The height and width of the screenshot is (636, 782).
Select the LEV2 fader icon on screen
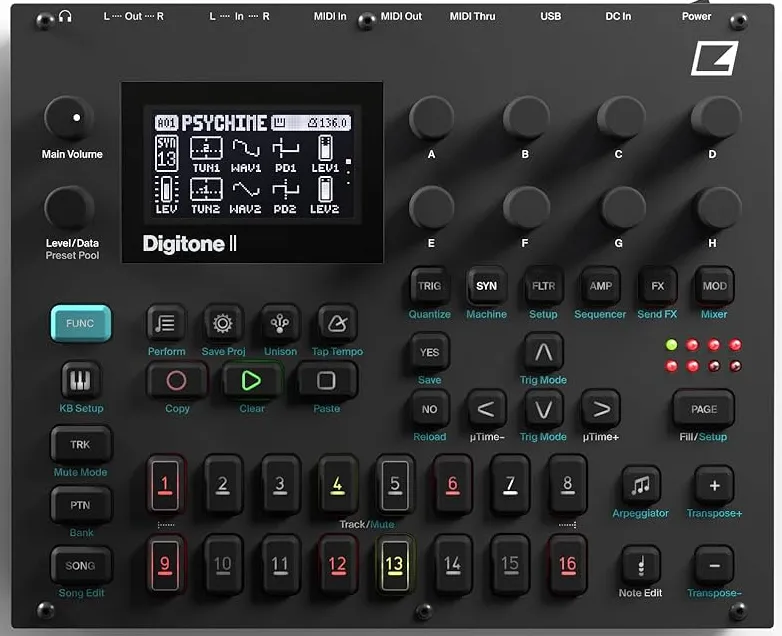[x=325, y=189]
